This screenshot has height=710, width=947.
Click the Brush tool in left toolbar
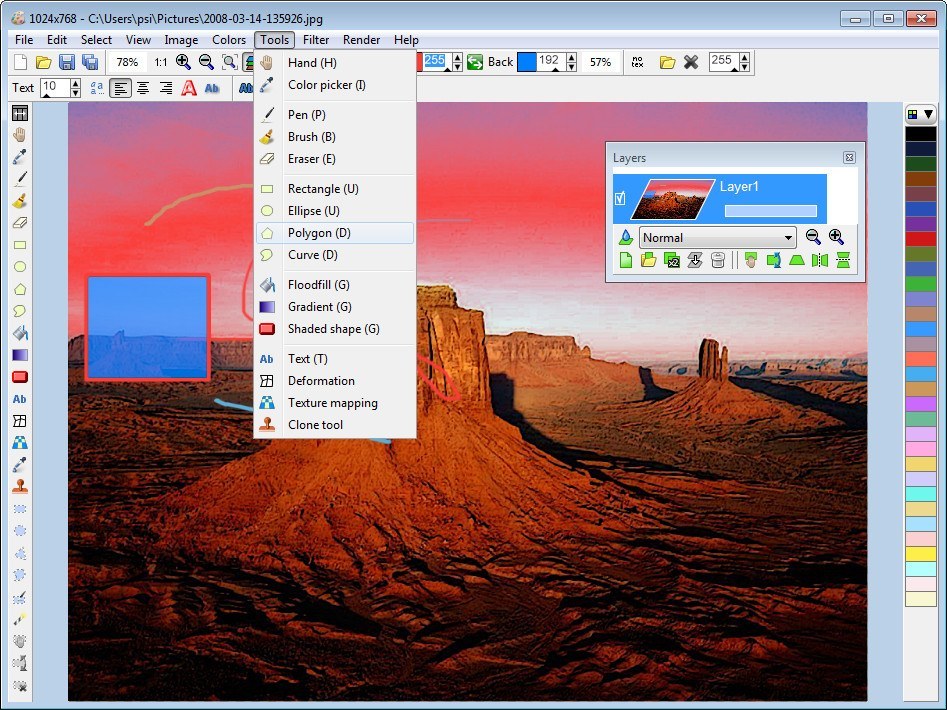pos(19,201)
